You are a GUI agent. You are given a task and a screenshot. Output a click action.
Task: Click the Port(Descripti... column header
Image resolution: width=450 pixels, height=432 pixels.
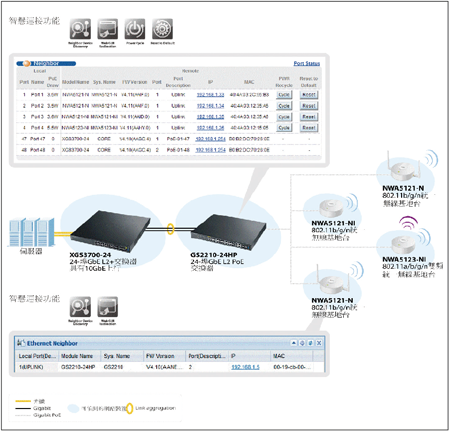click(207, 356)
